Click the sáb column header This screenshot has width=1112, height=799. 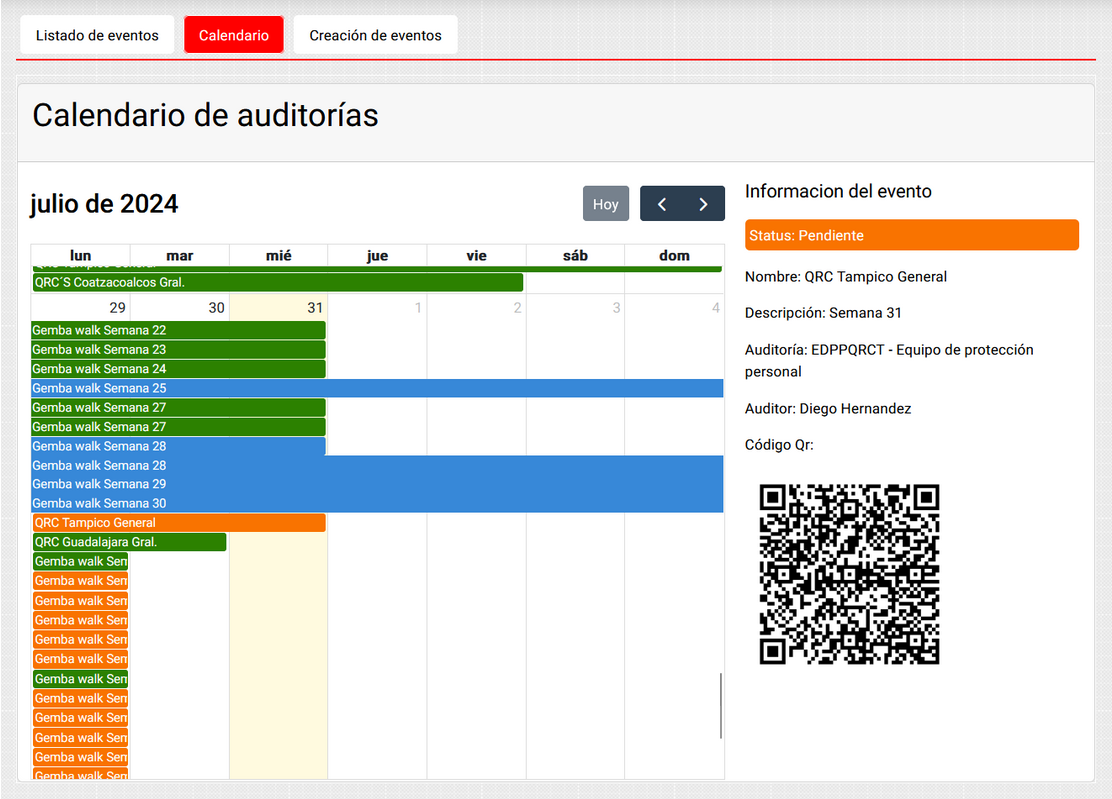[x=575, y=255]
